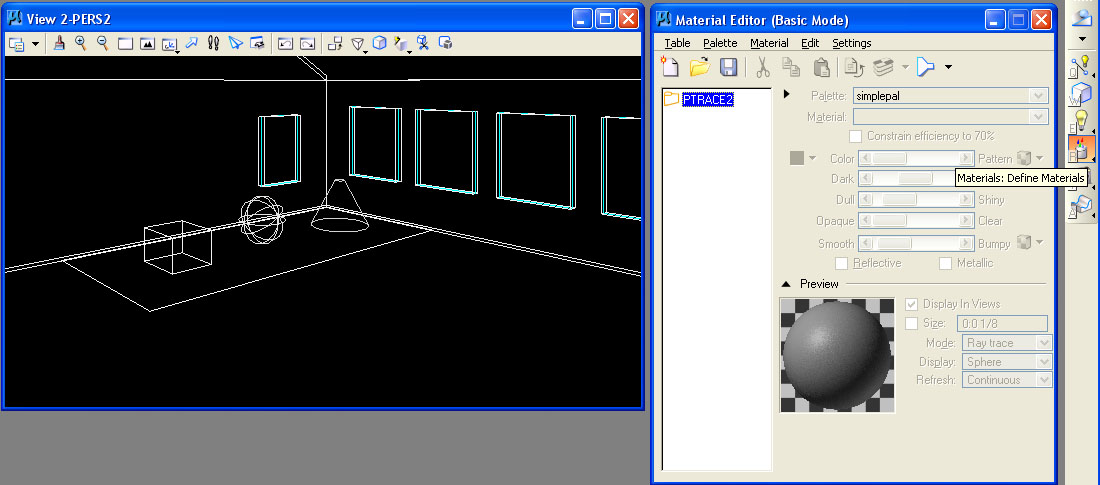This screenshot has height=485, width=1100.
Task: Click the Copy icon in Material Editor
Action: click(791, 67)
